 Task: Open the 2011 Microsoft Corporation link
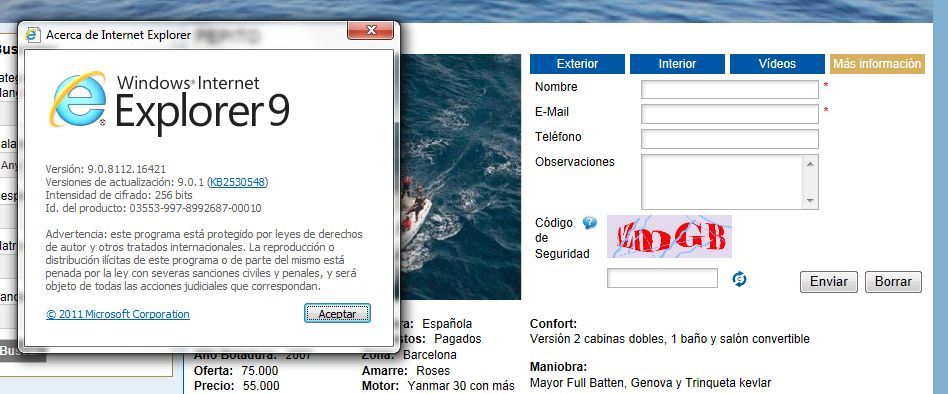[118, 314]
